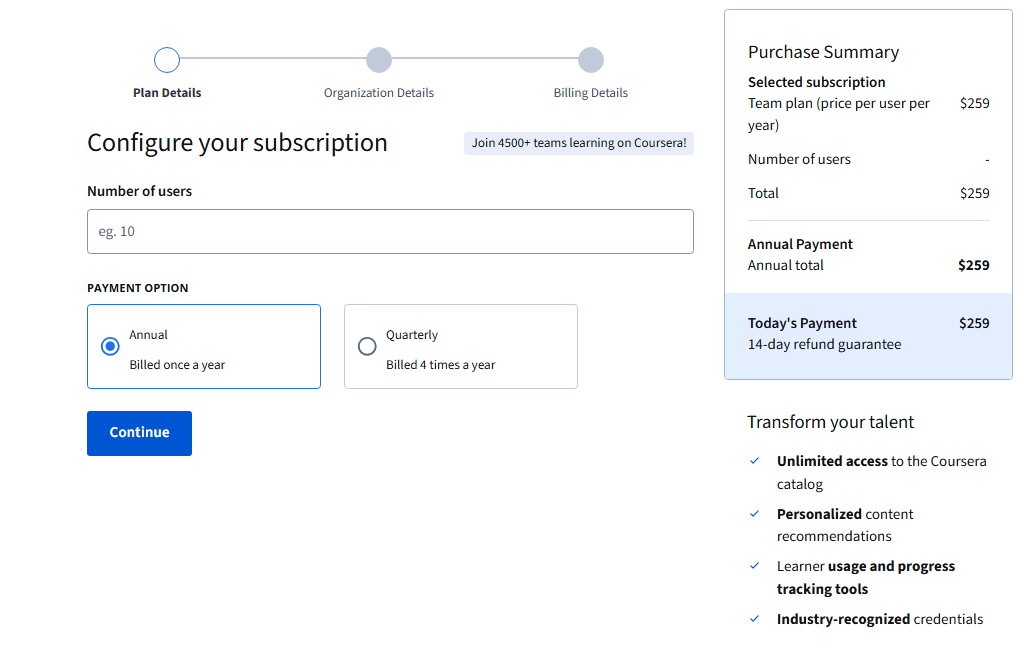Click the 14-day refund guarantee text
Viewport: 1033px width, 659px height.
click(x=824, y=345)
